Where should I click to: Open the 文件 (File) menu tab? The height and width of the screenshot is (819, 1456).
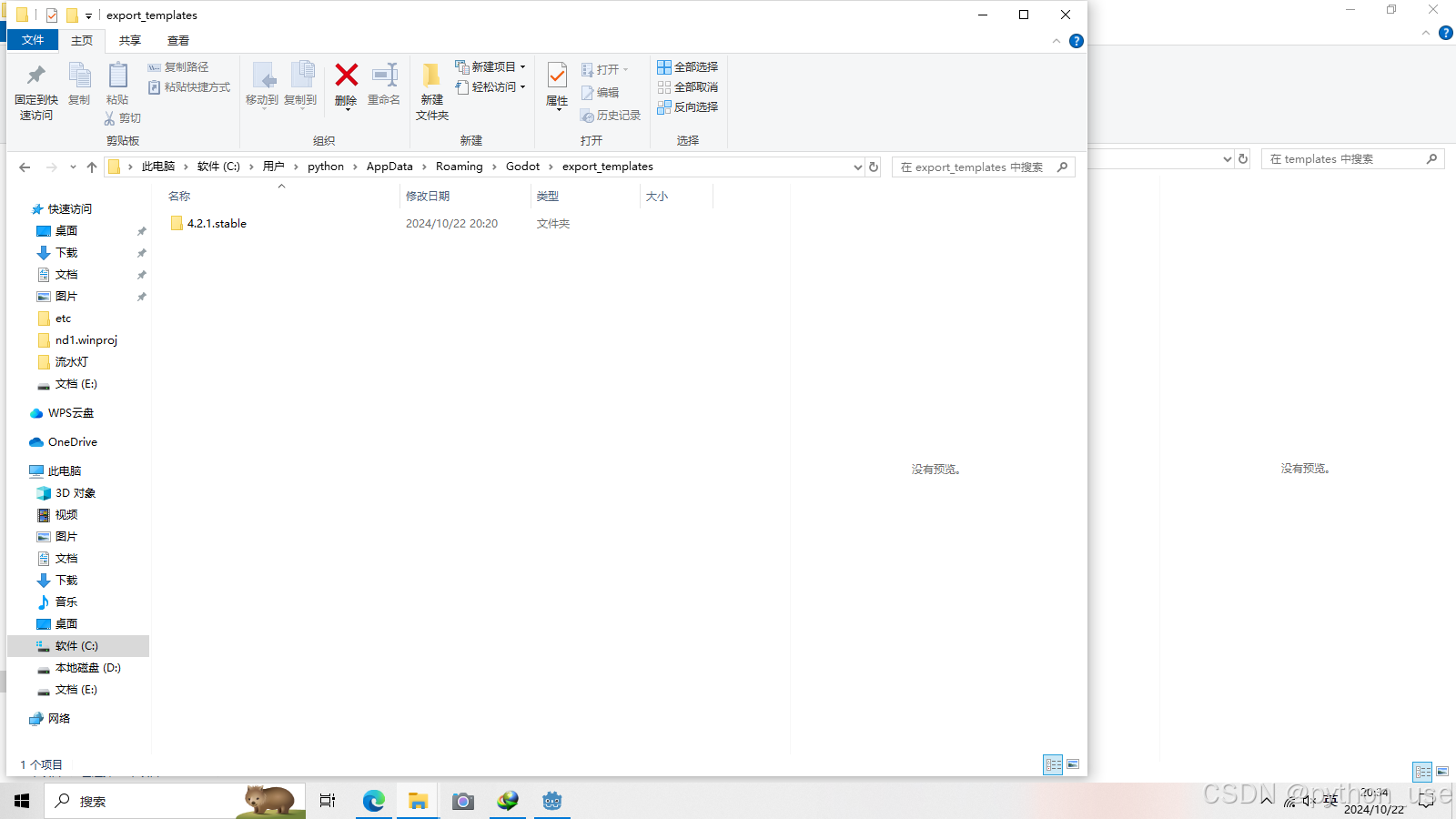33,40
